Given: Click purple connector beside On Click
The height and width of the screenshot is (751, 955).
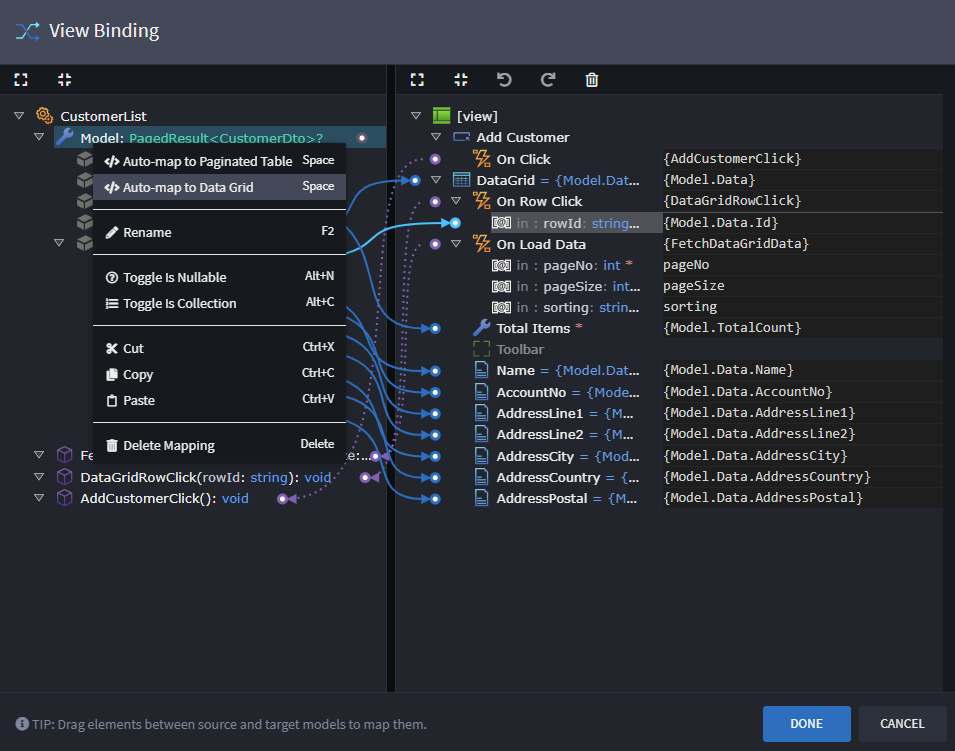Looking at the screenshot, I should point(435,159).
